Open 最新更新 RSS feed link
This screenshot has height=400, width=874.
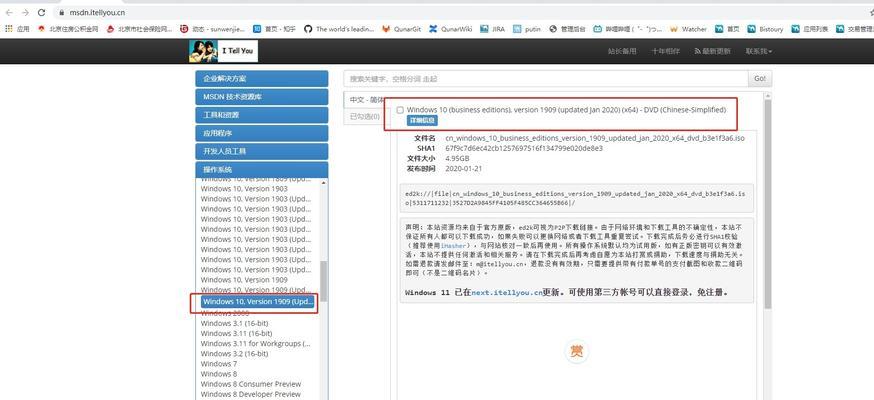(712, 51)
